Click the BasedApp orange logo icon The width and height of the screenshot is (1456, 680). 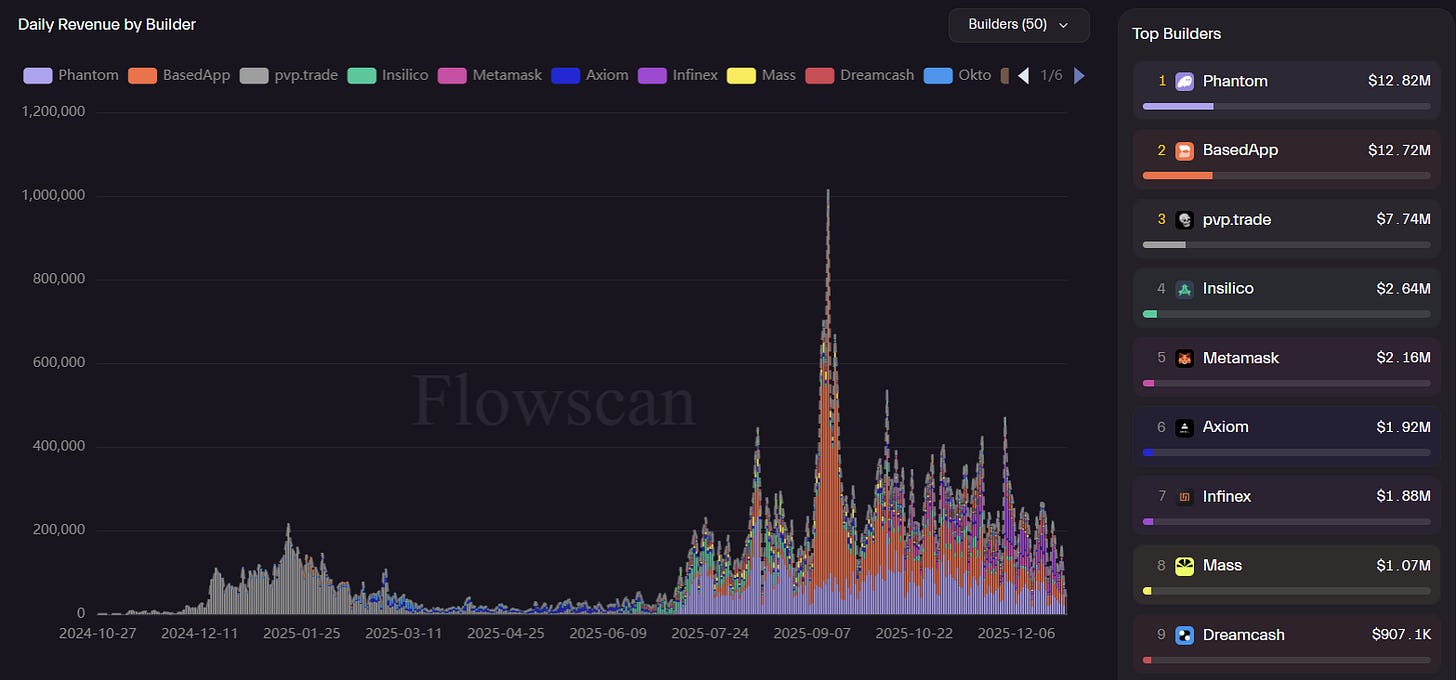click(x=1184, y=151)
